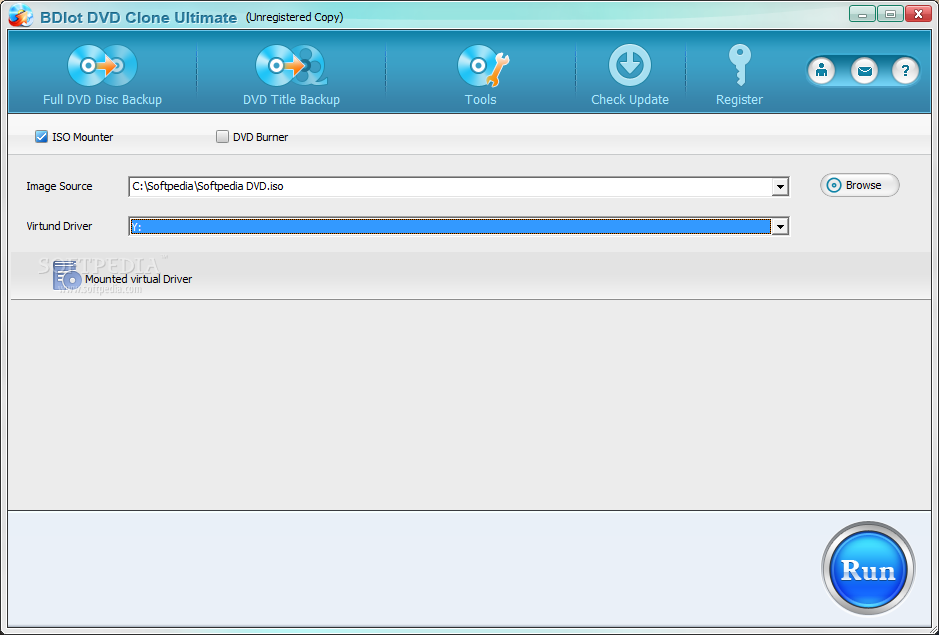The height and width of the screenshot is (635, 939).
Task: Click the BDlot app logo in title bar
Action: pyautogui.click(x=20, y=16)
